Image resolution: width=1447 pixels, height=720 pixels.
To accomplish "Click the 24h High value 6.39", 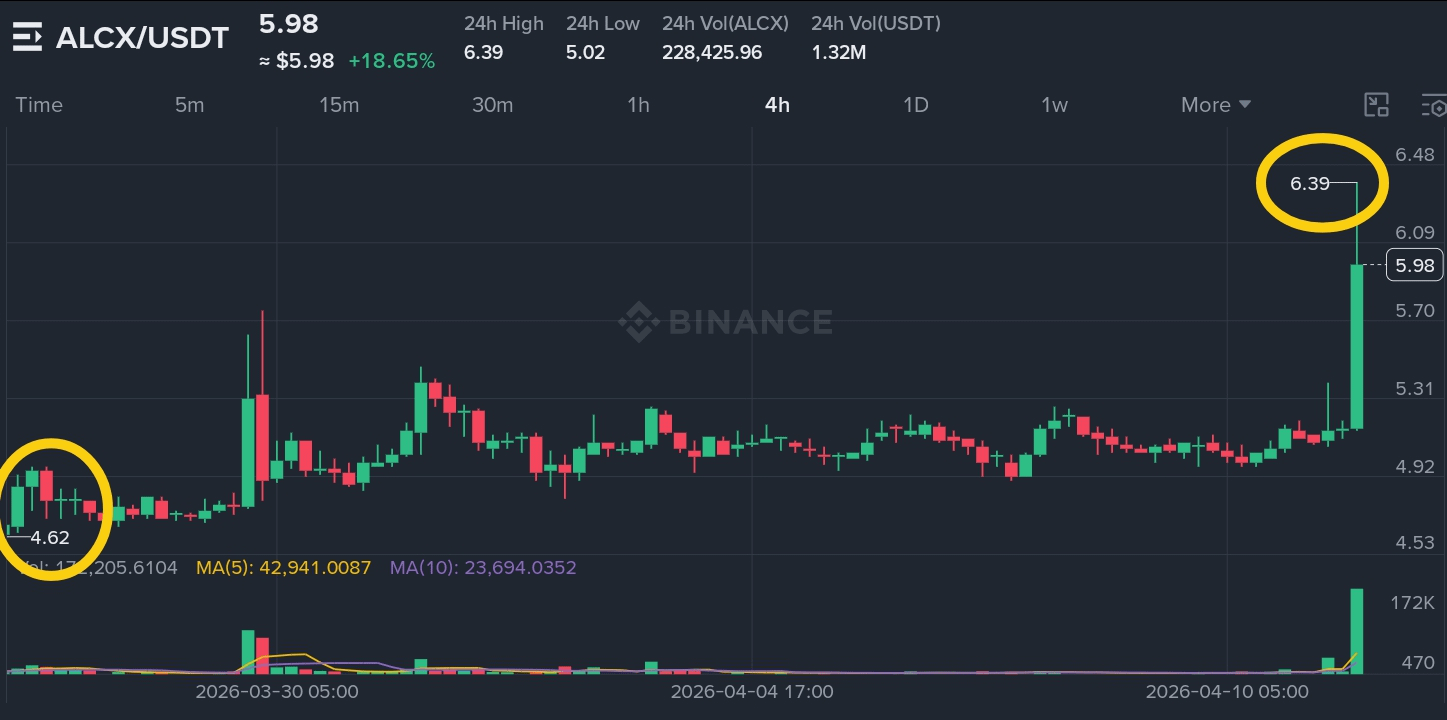I will point(483,53).
